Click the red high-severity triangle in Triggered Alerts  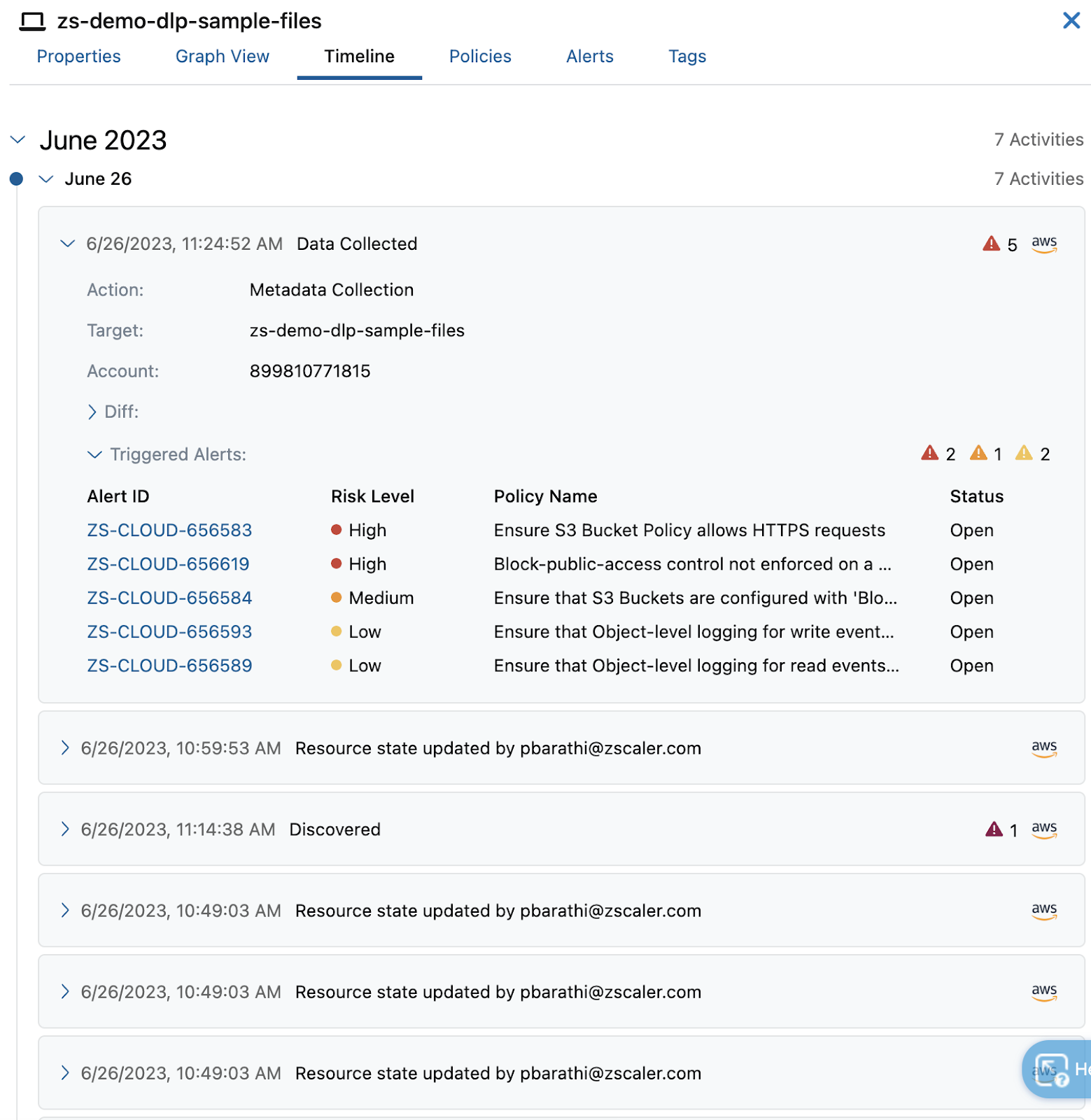pyautogui.click(x=929, y=453)
